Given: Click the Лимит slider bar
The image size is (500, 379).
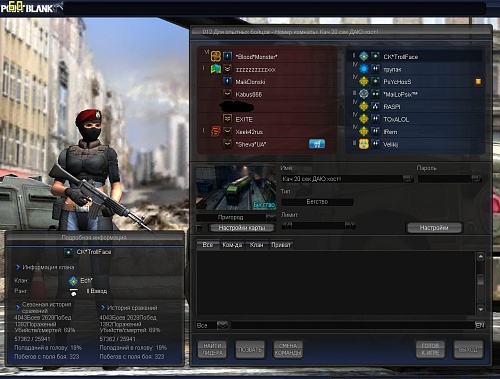Looking at the screenshot, I should pyautogui.click(x=318, y=226).
